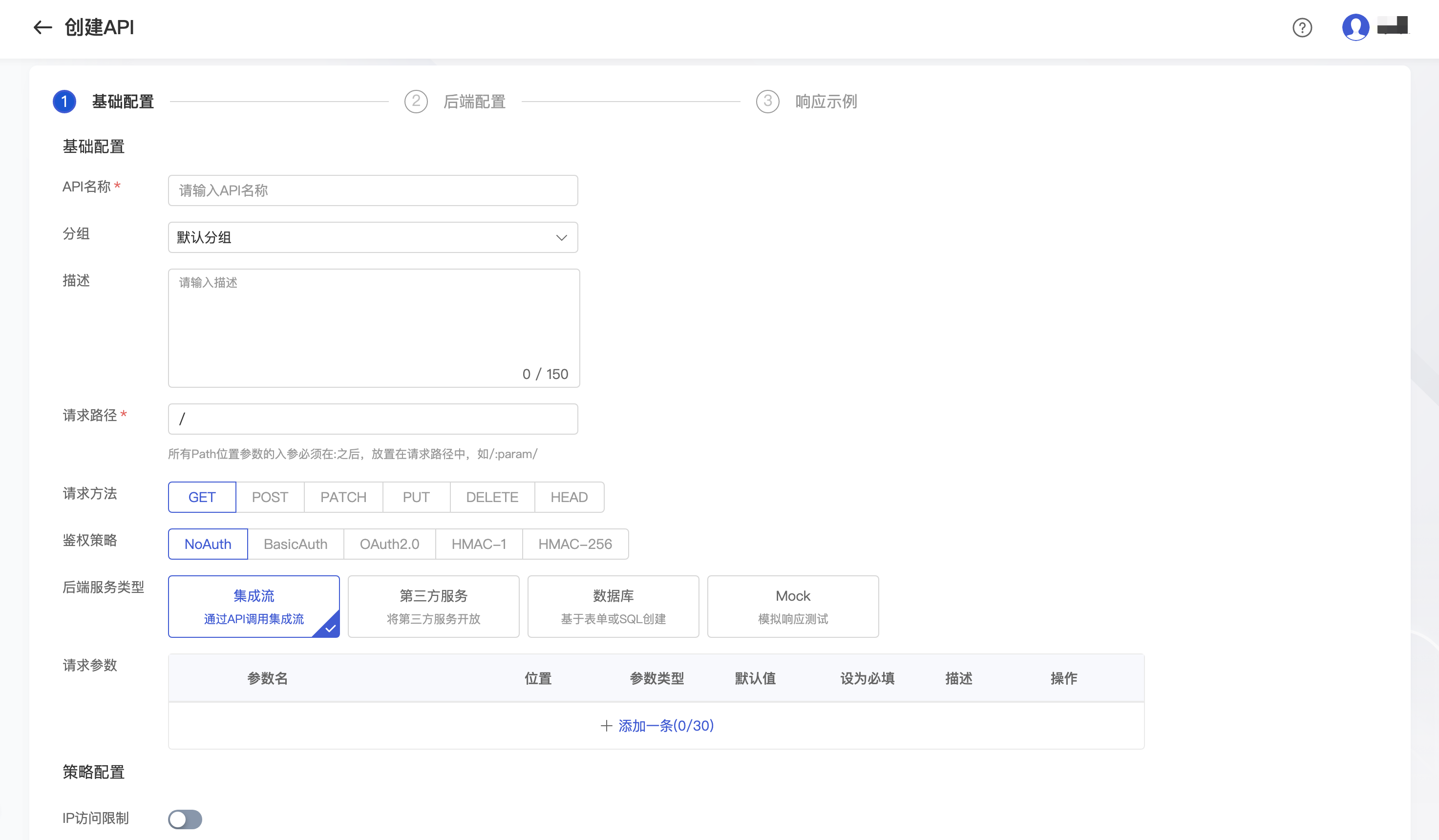This screenshot has width=1439, height=840.
Task: Click the back arrow next to 创建API
Action: coord(43,27)
